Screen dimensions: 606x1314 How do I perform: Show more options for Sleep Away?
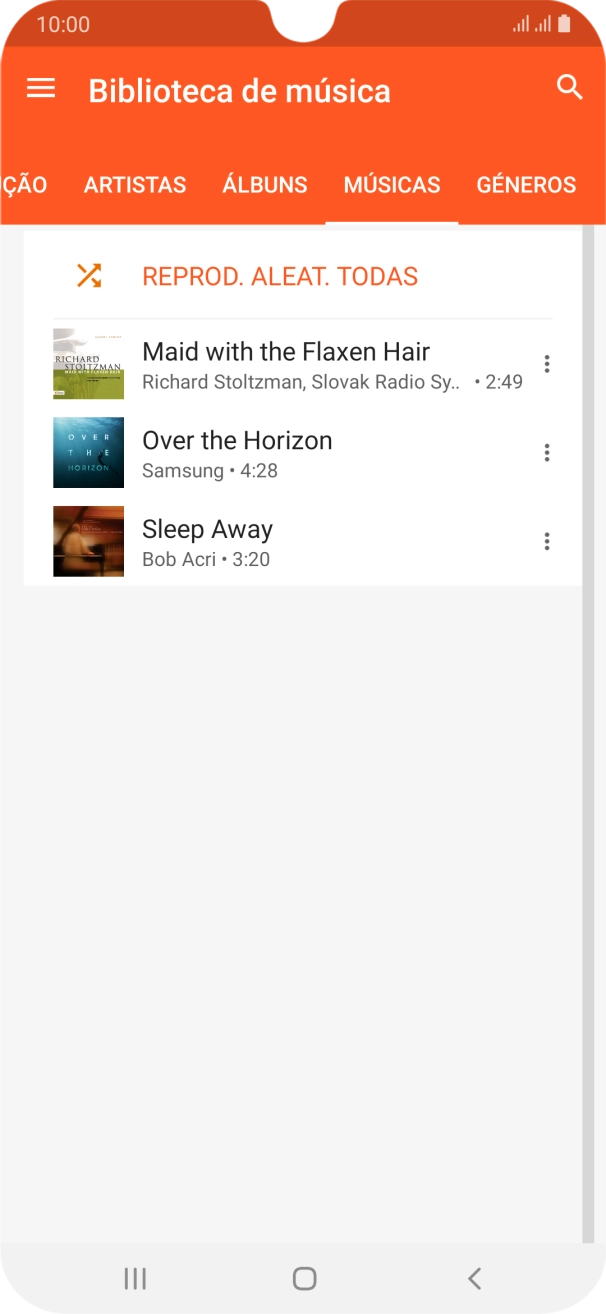(x=546, y=542)
